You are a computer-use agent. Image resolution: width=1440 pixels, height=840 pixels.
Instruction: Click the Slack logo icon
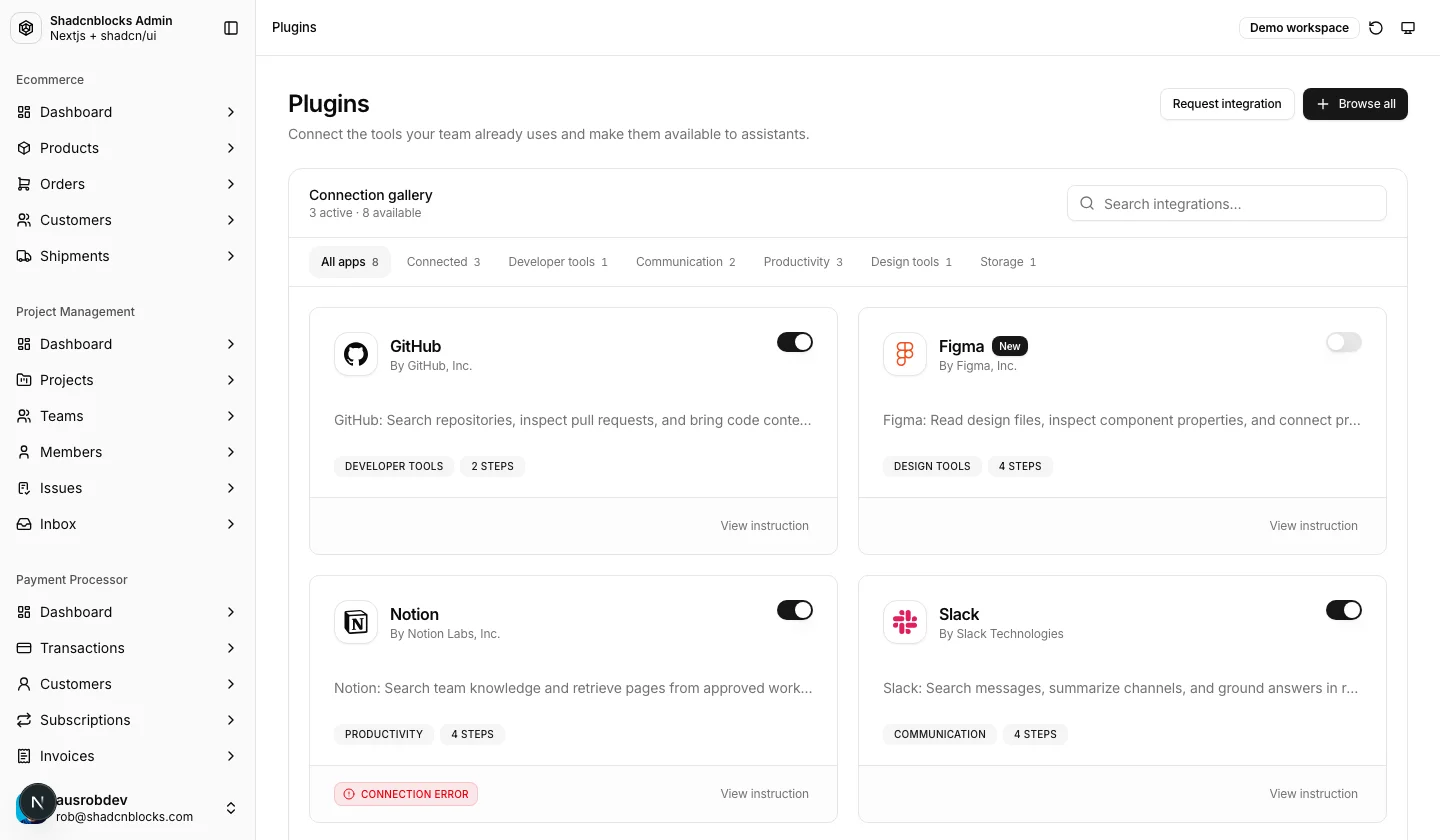(x=905, y=622)
